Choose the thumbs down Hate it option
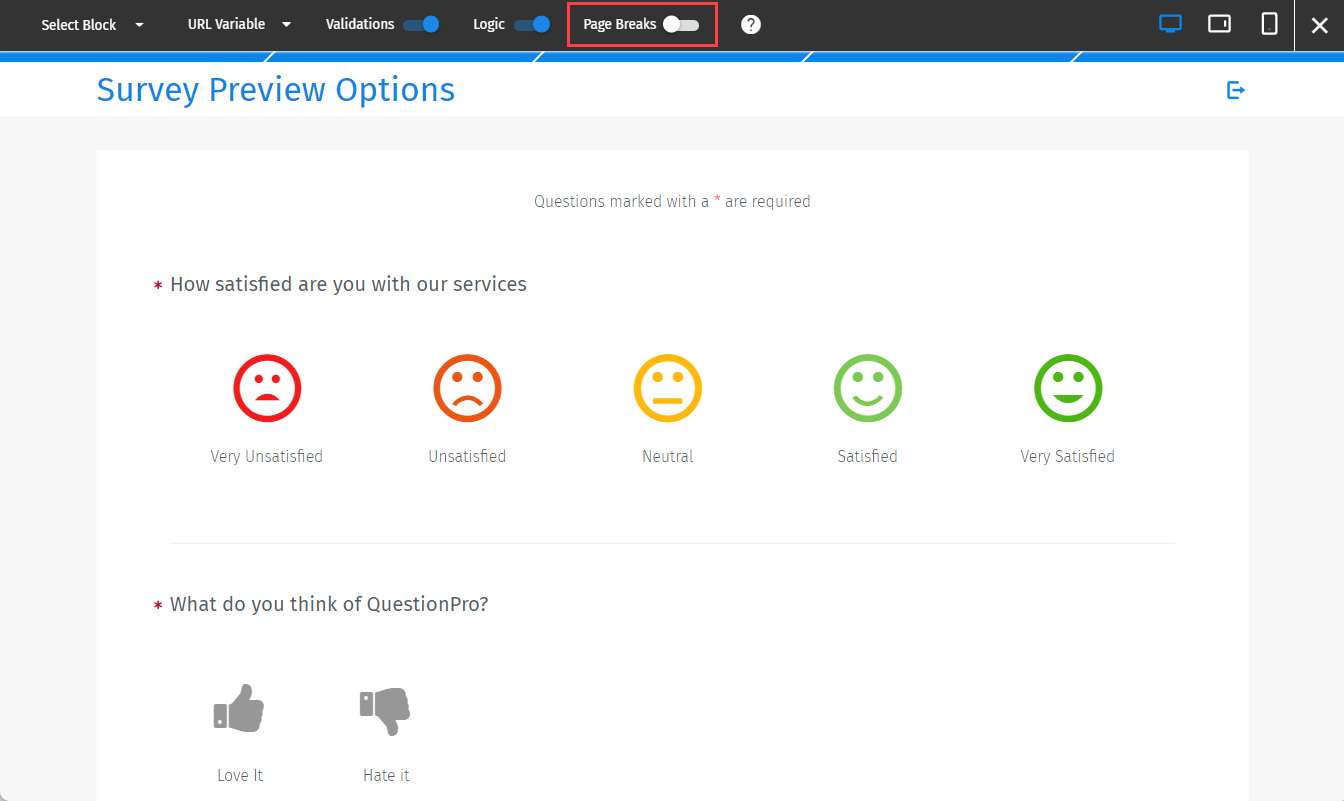 point(385,710)
